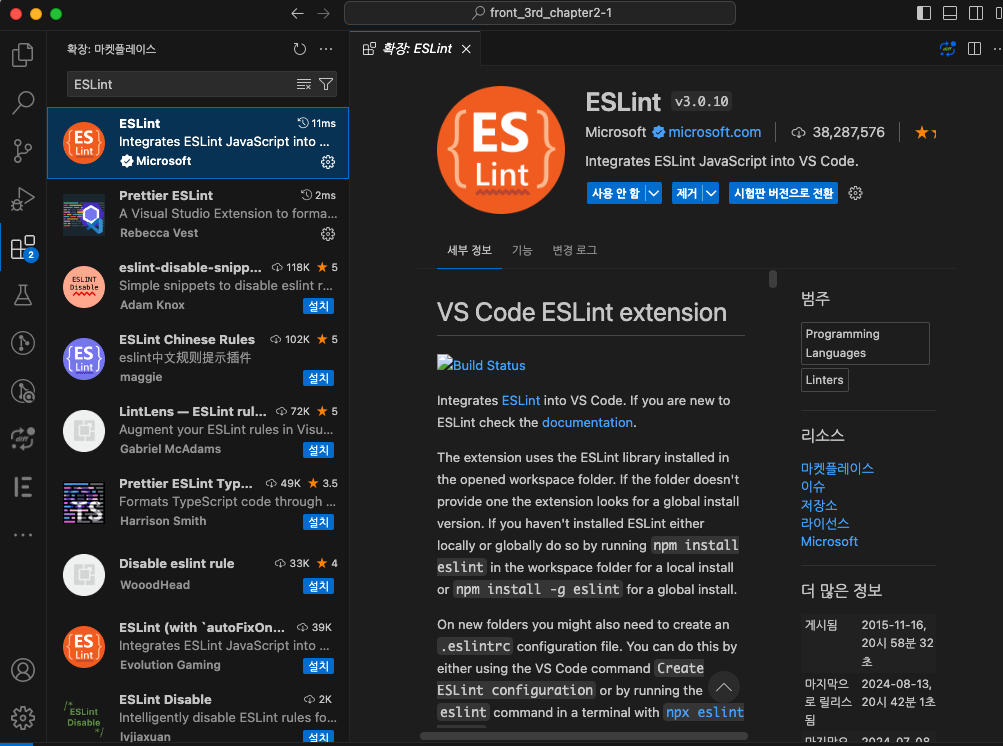1003x746 pixels.
Task: Close the ESLint extension tab
Action: click(x=466, y=49)
